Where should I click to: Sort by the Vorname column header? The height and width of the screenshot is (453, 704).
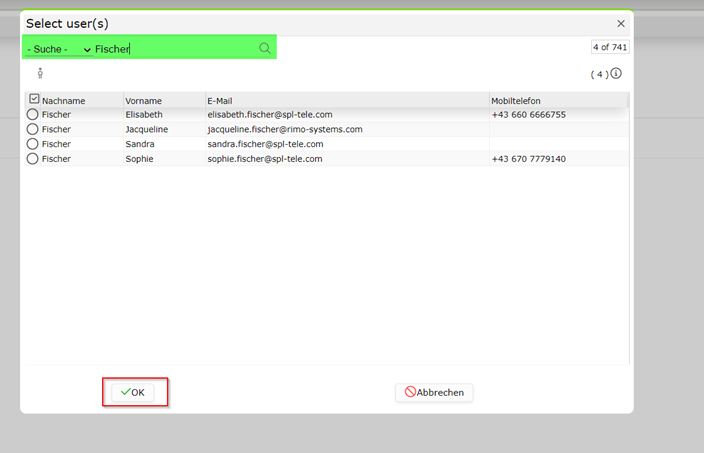pyautogui.click(x=143, y=101)
